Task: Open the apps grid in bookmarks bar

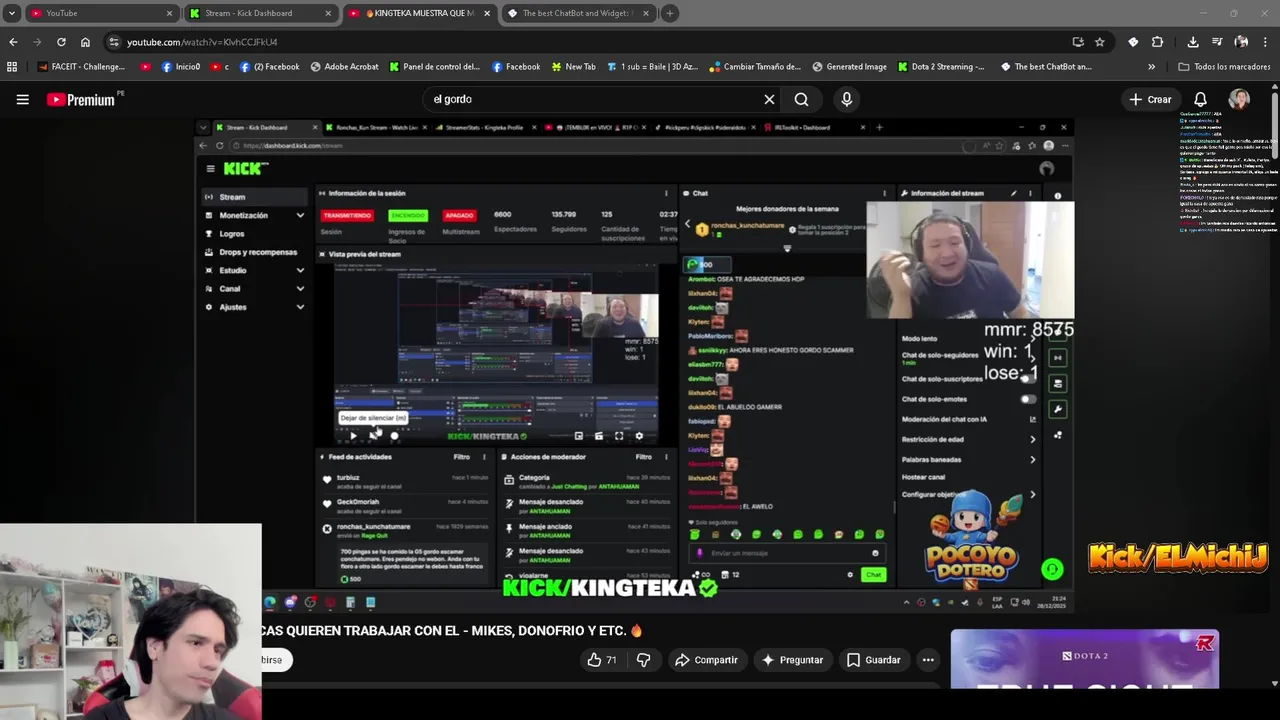Action: 12,67
